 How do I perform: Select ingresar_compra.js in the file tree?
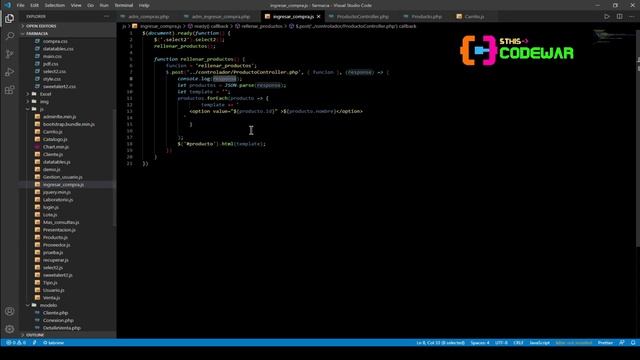[x=63, y=184]
